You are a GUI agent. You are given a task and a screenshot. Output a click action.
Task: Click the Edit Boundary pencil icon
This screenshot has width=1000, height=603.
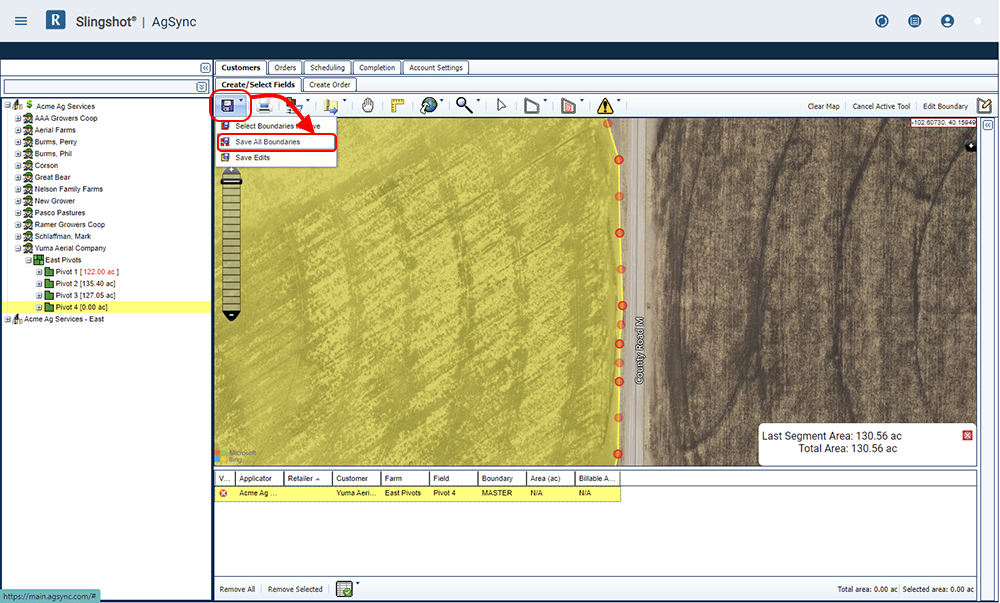pyautogui.click(x=984, y=105)
